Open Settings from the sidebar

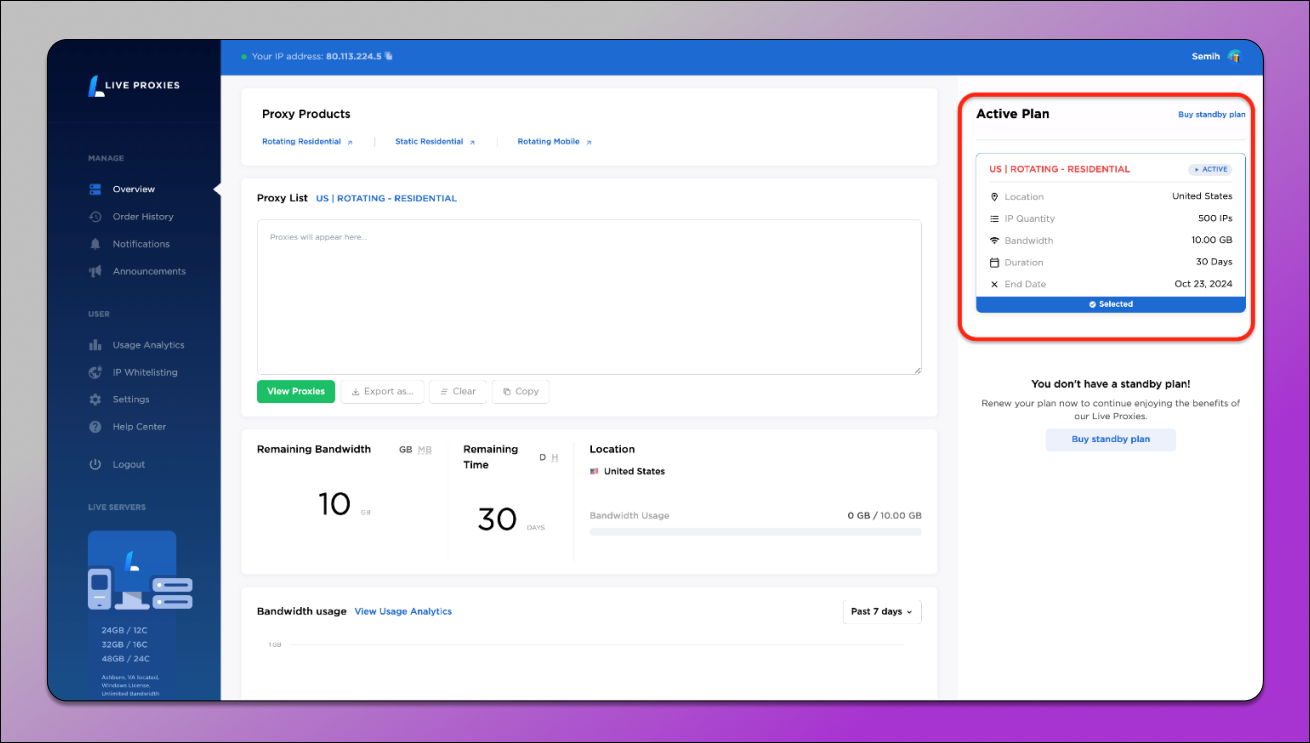[131, 399]
